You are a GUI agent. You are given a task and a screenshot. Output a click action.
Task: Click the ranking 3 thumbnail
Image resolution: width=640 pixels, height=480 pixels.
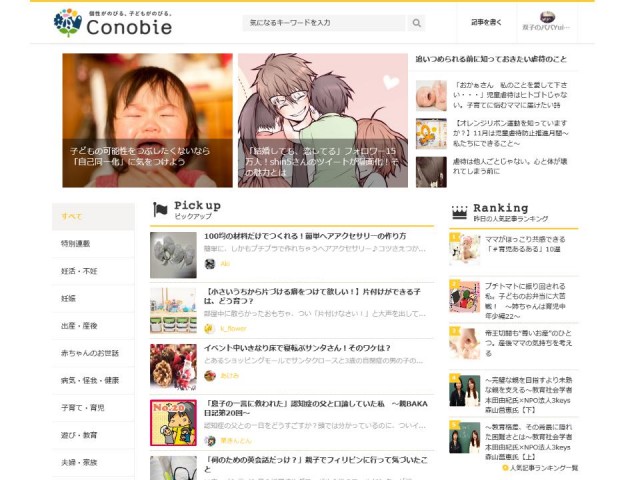click(464, 343)
